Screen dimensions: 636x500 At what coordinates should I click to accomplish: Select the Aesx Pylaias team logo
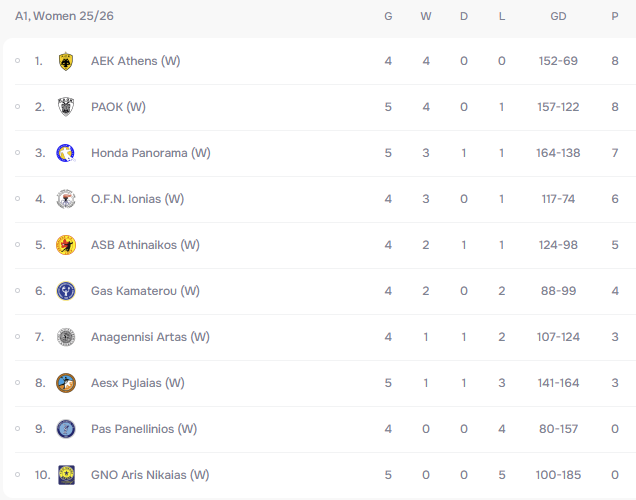[66, 383]
